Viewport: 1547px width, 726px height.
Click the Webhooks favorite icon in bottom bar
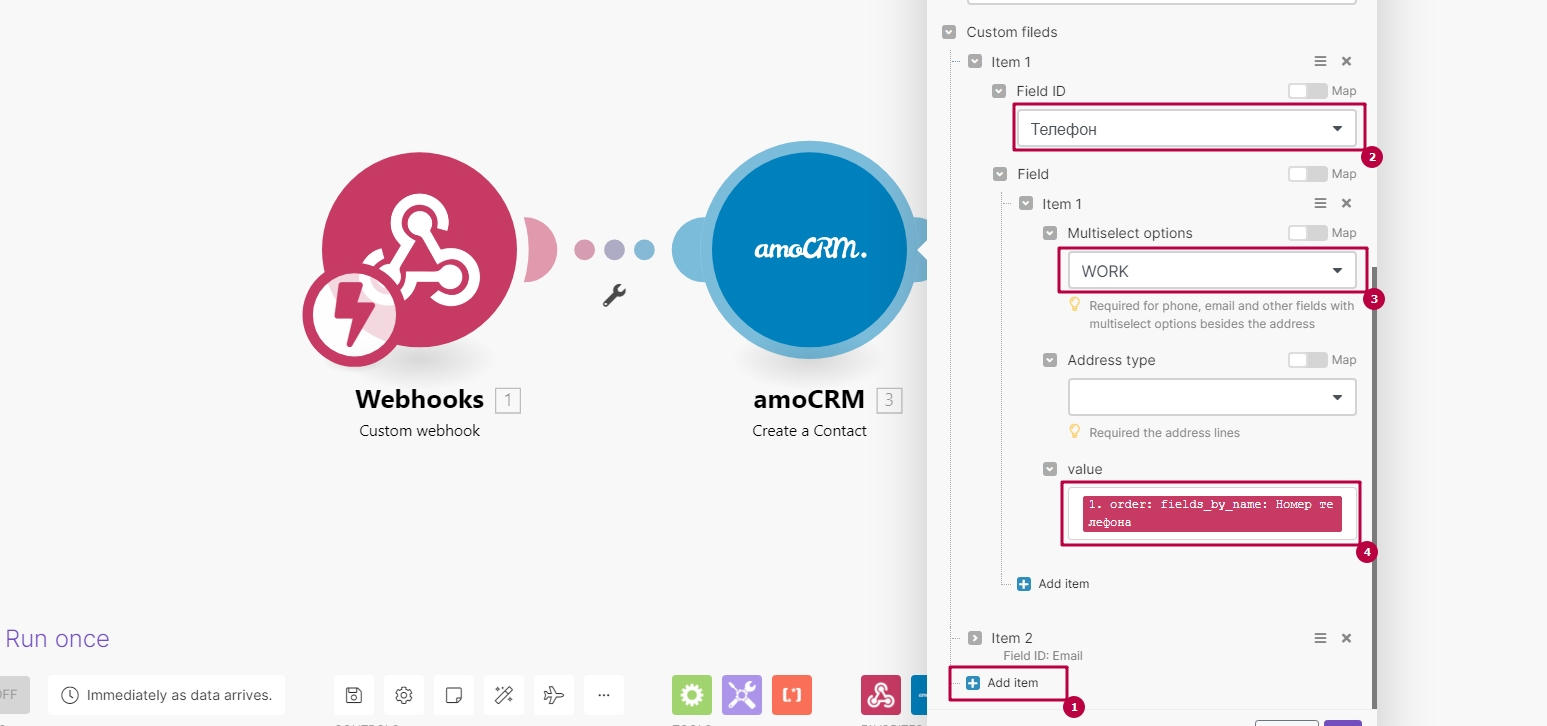[881, 695]
